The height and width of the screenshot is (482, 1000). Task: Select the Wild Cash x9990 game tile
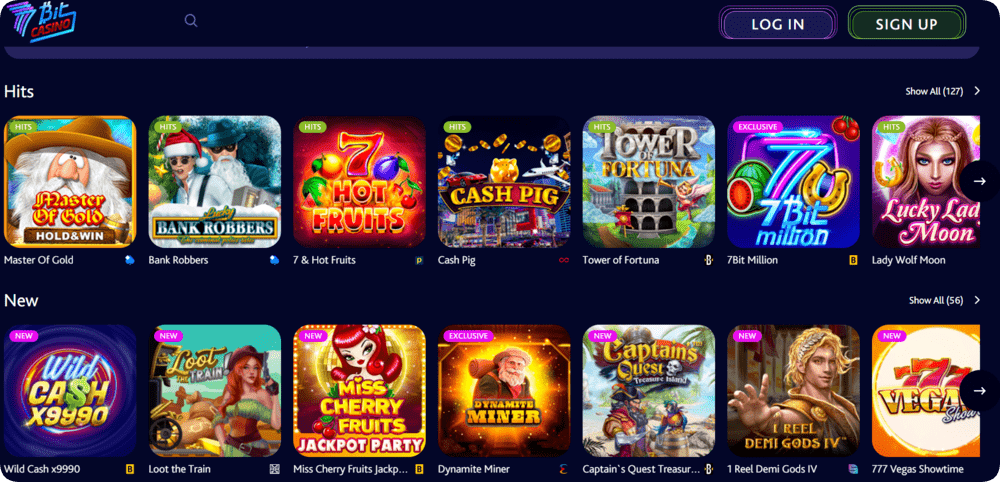tap(70, 391)
